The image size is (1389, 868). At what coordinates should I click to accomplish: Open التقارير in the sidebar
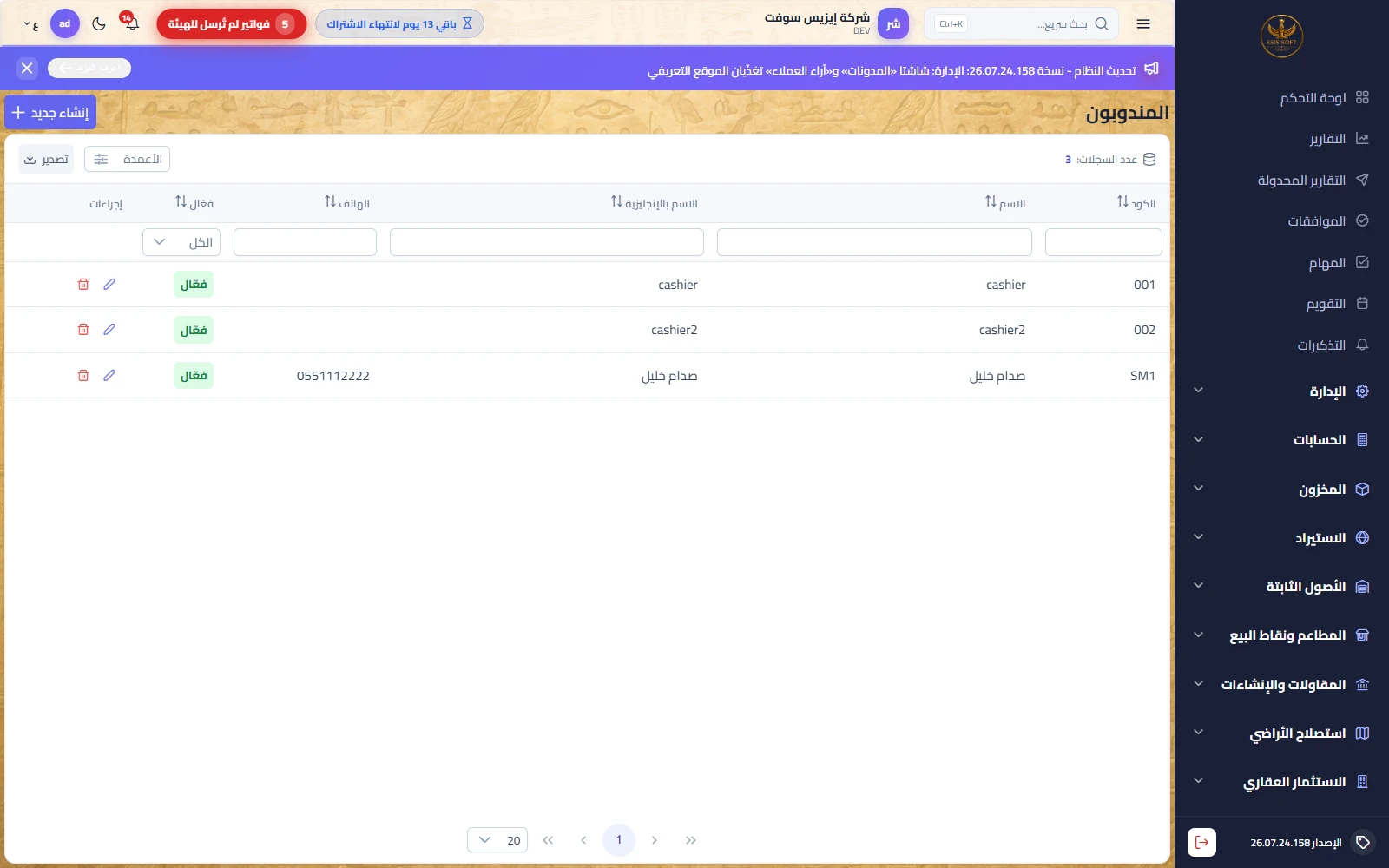[1338, 139]
